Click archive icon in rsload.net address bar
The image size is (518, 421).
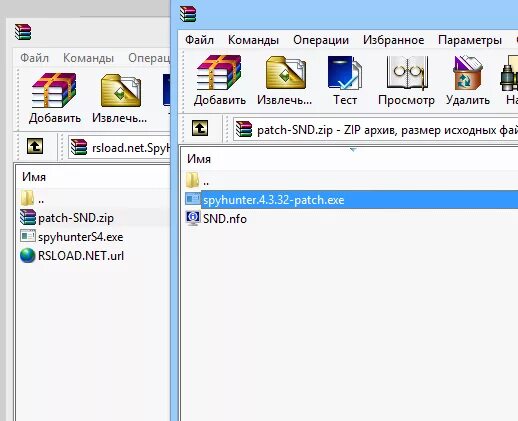pyautogui.click(x=79, y=147)
